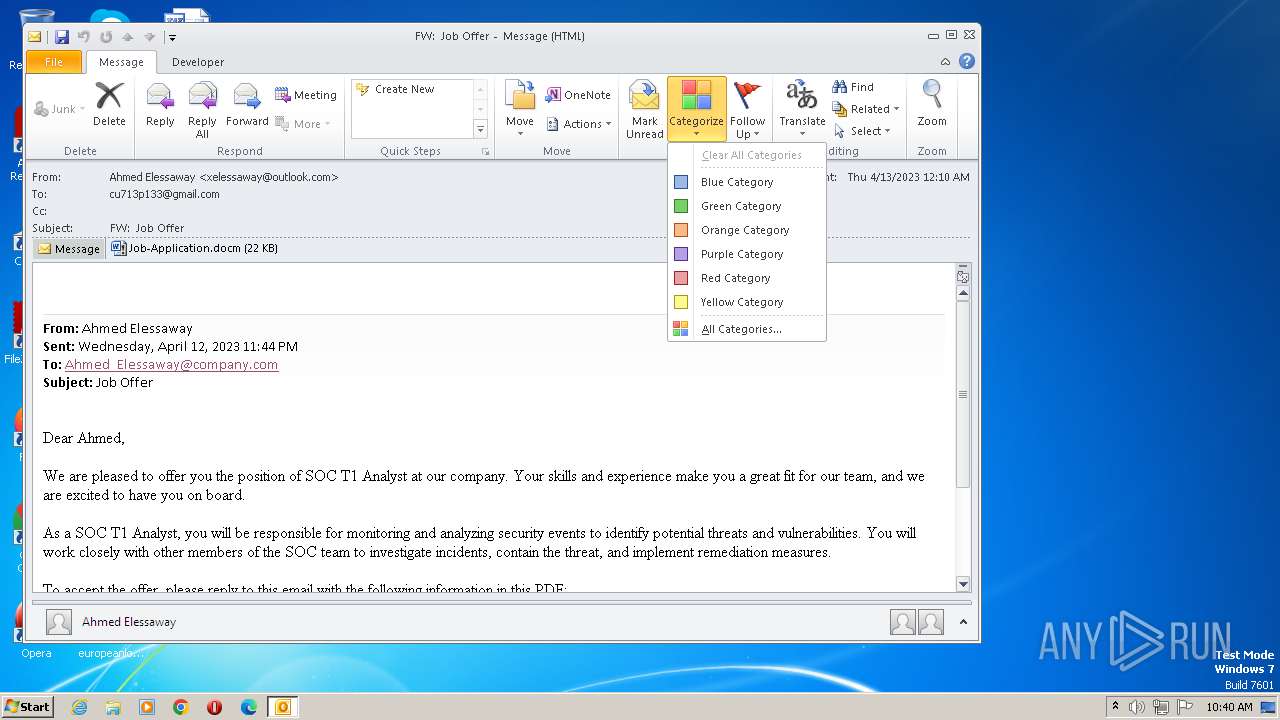Send message to OneNote

pos(578,95)
